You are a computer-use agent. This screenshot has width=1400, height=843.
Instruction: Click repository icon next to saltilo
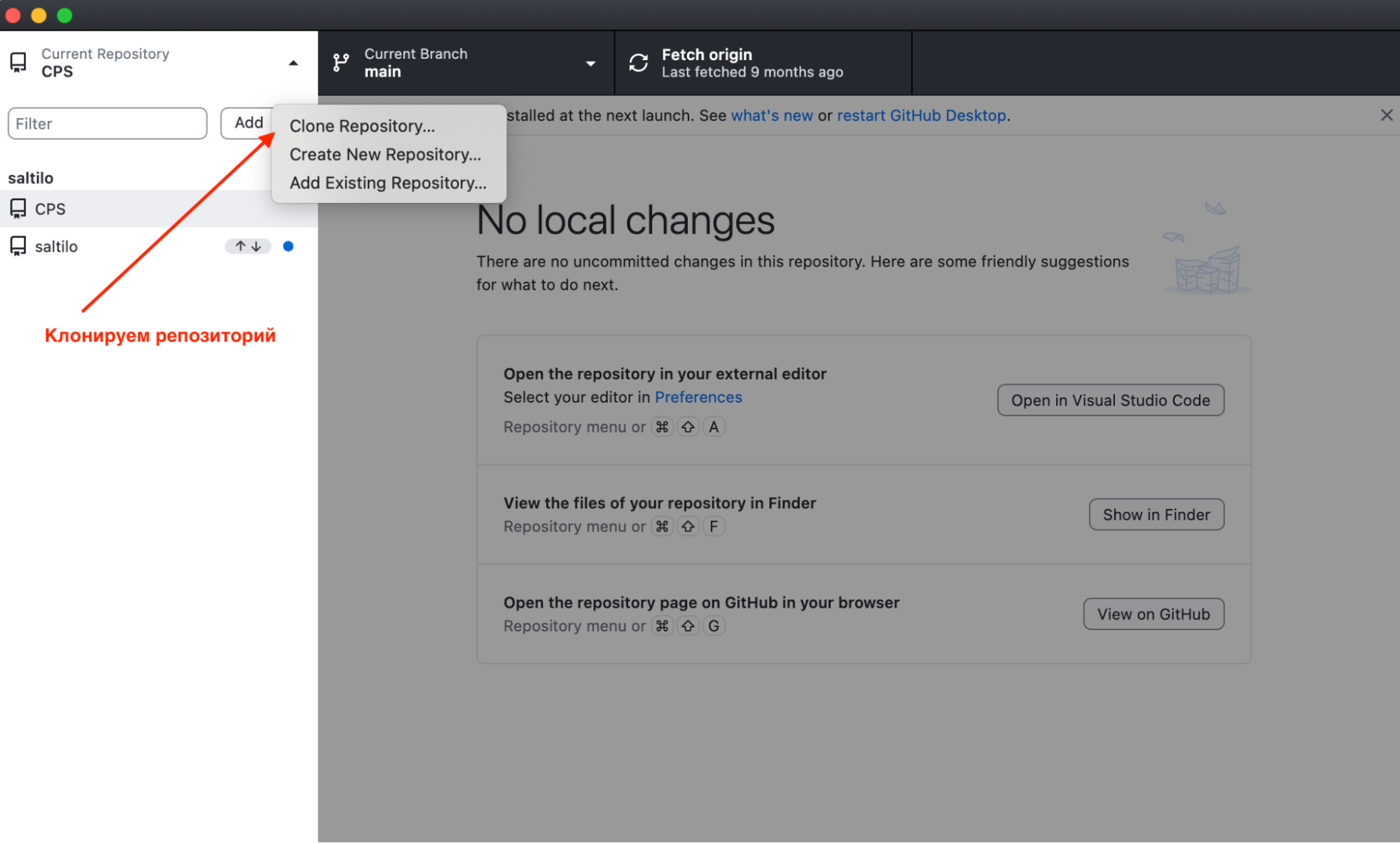click(18, 246)
